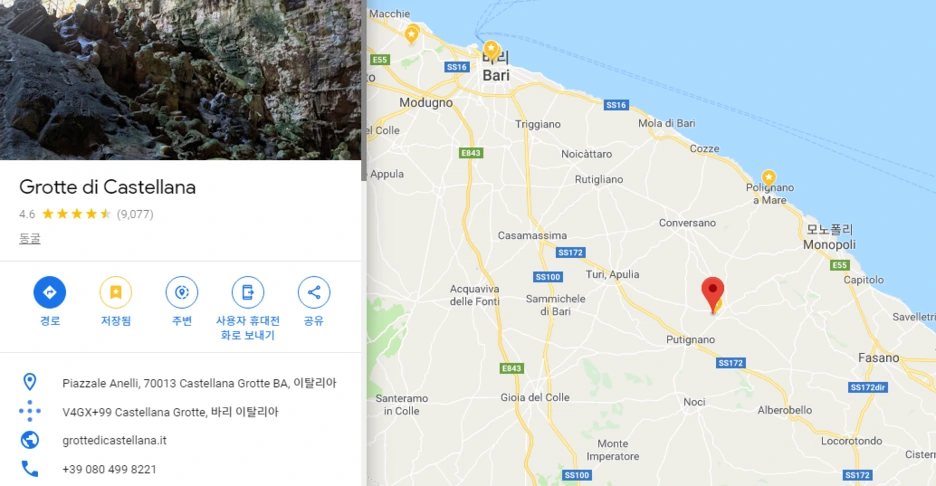Select the starred place at Polignano a Mare
This screenshot has width=936, height=486.
(768, 178)
